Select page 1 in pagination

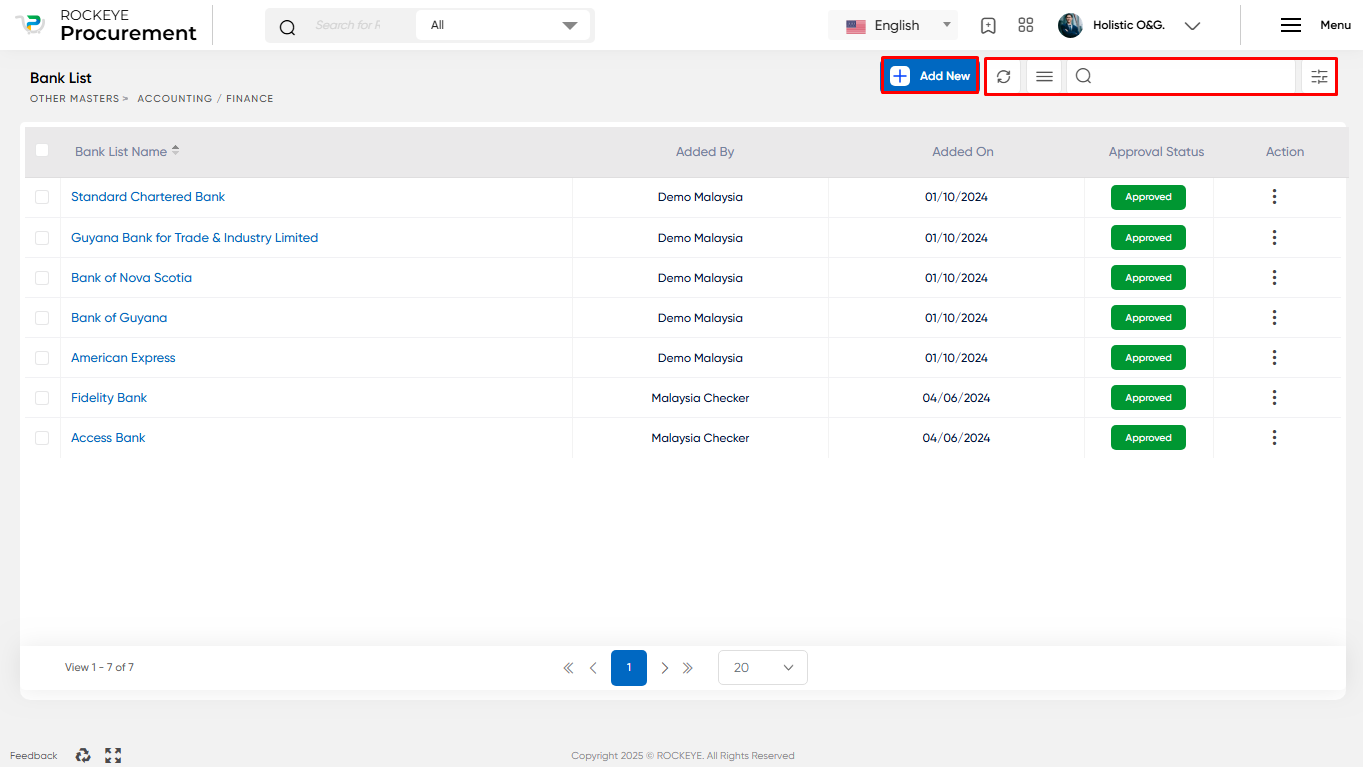tap(629, 668)
